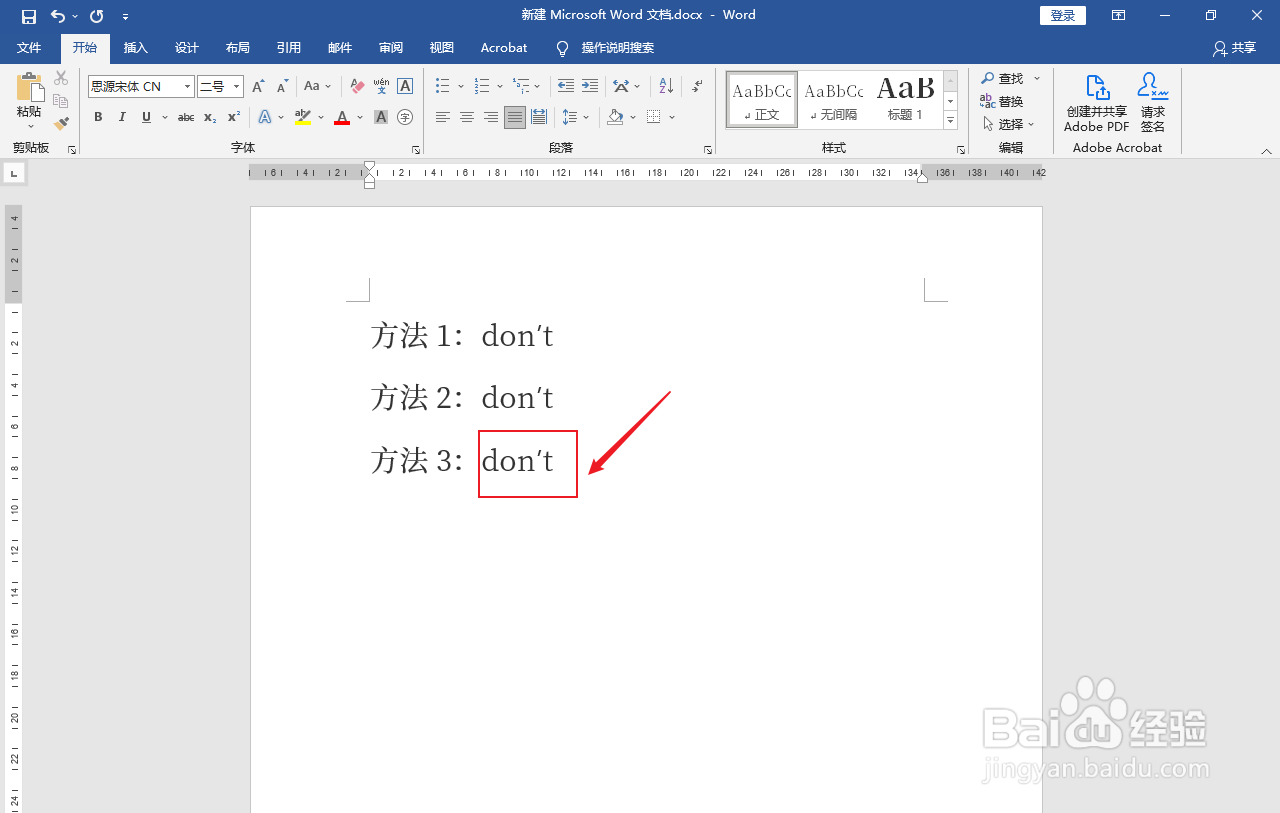Switch to the 插入 tab

click(135, 48)
